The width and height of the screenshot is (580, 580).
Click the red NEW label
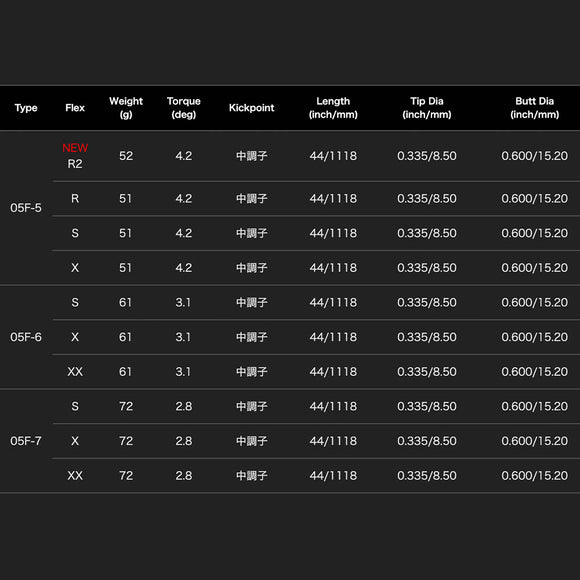click(75, 148)
